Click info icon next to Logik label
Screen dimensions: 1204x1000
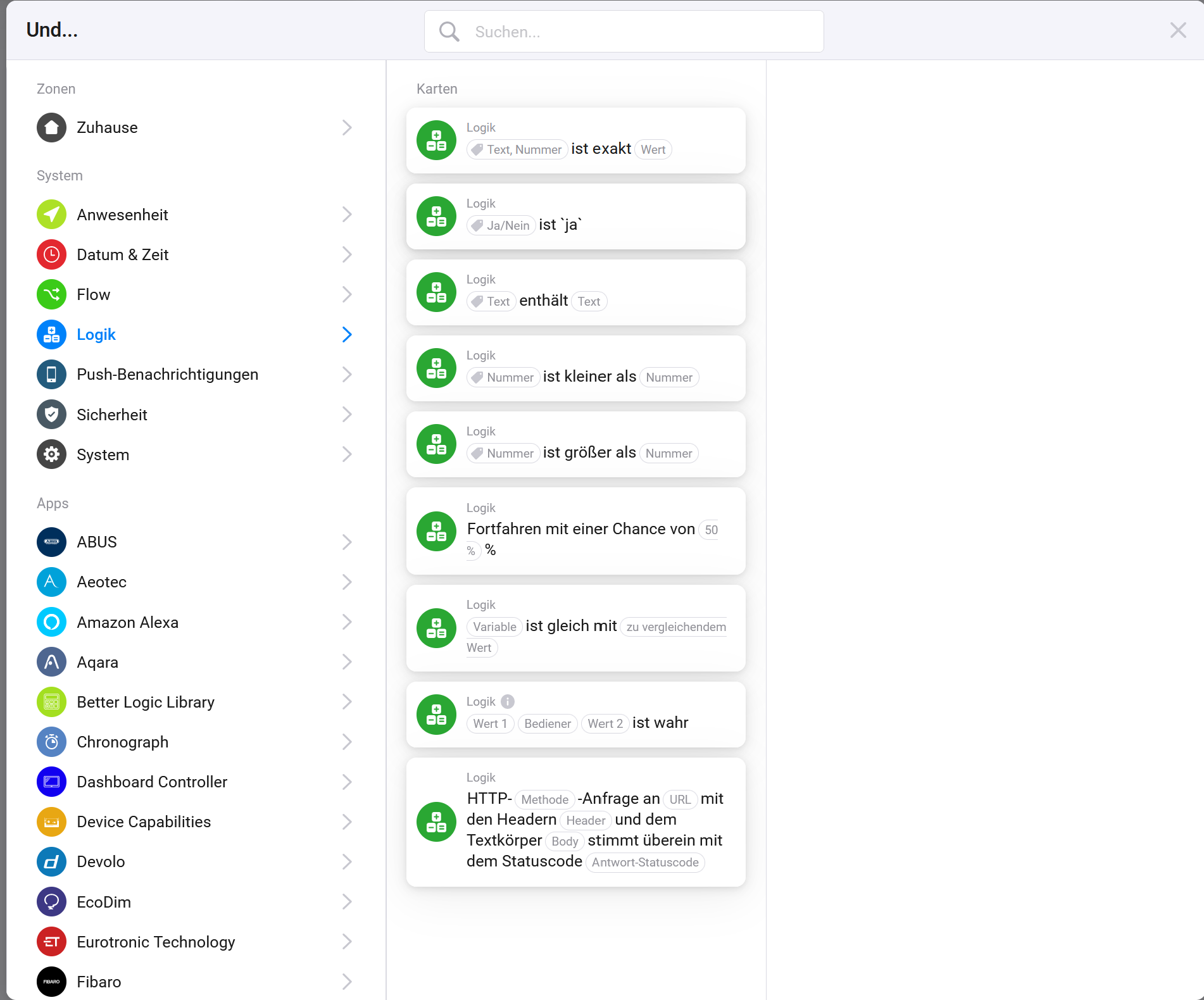pyautogui.click(x=508, y=701)
